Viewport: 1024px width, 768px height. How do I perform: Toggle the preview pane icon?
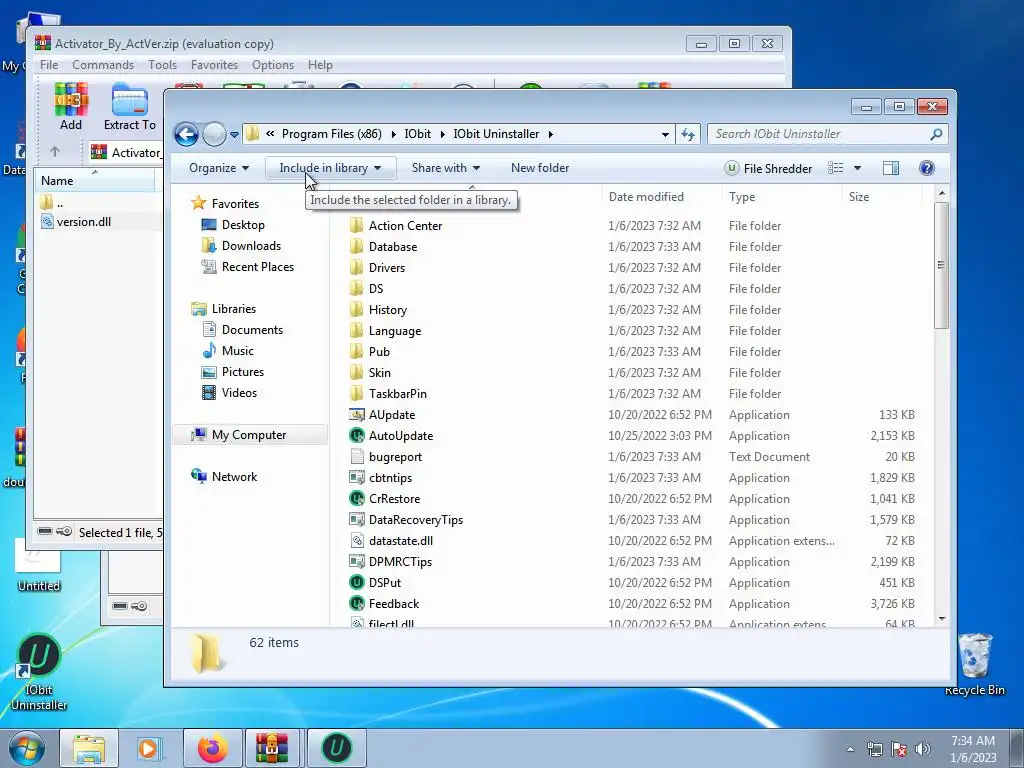[x=891, y=168]
